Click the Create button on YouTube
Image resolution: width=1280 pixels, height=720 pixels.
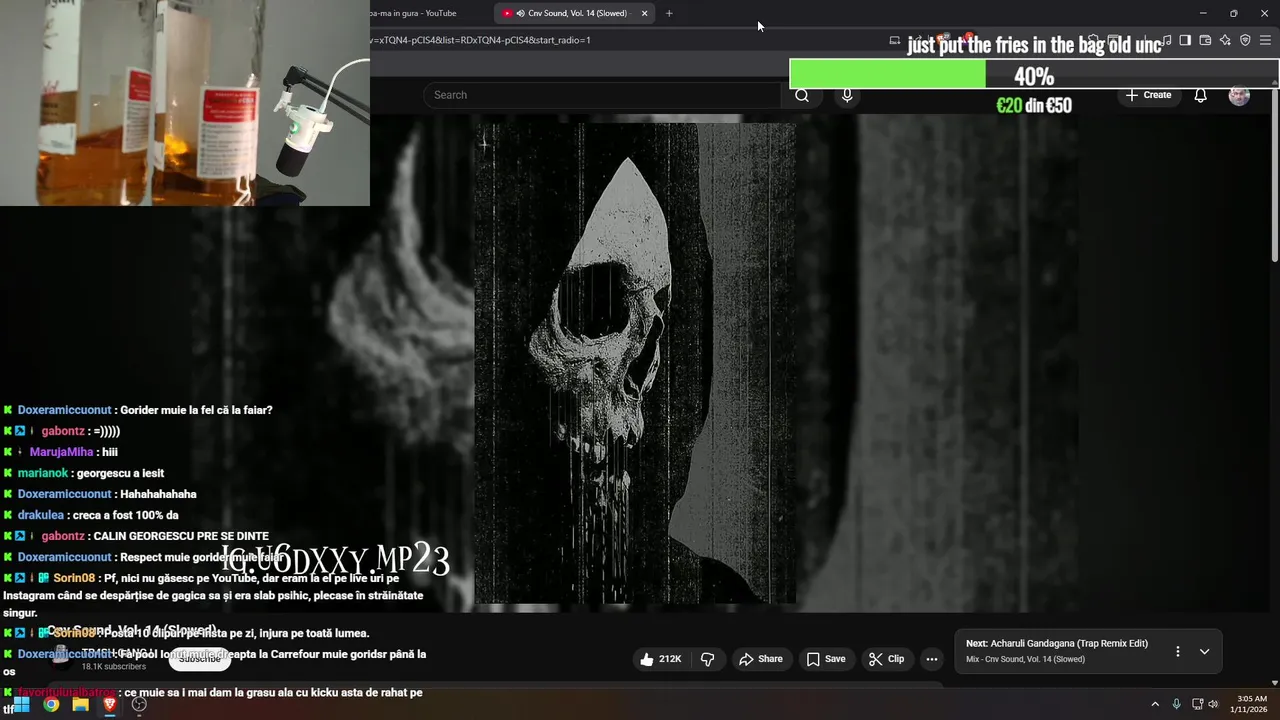(x=1148, y=95)
